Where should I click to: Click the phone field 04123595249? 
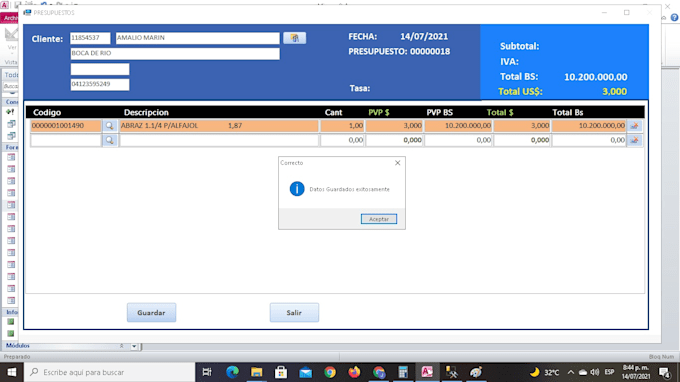tap(100, 84)
